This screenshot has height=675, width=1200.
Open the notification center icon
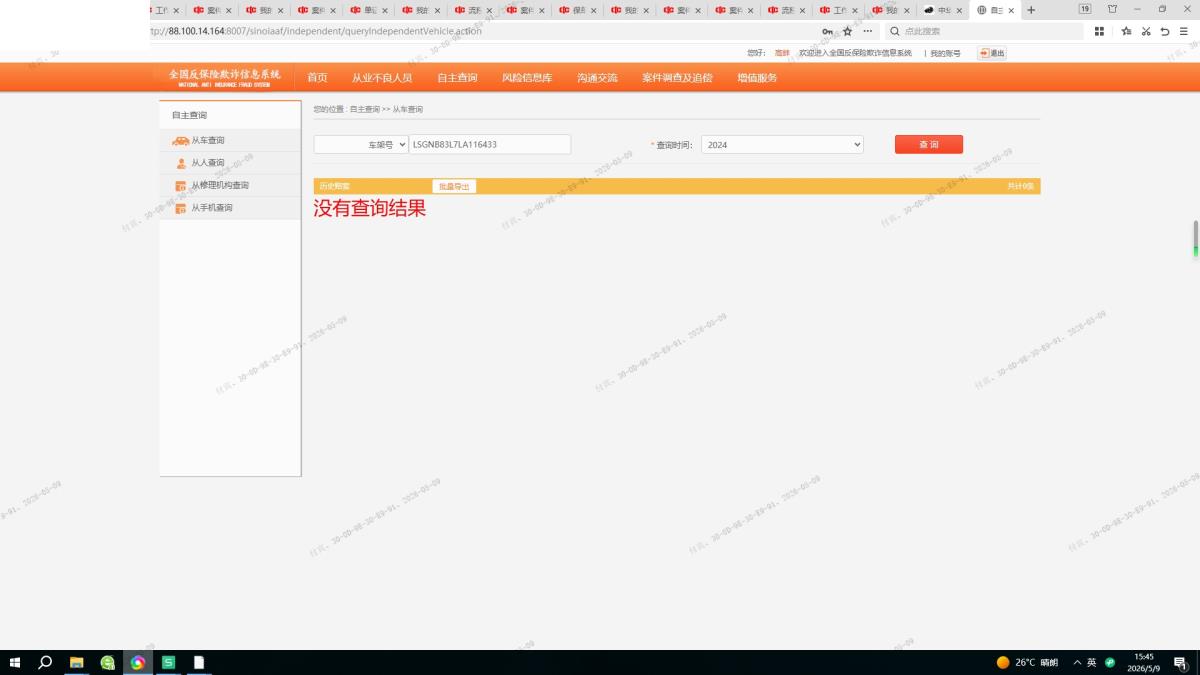point(1180,662)
